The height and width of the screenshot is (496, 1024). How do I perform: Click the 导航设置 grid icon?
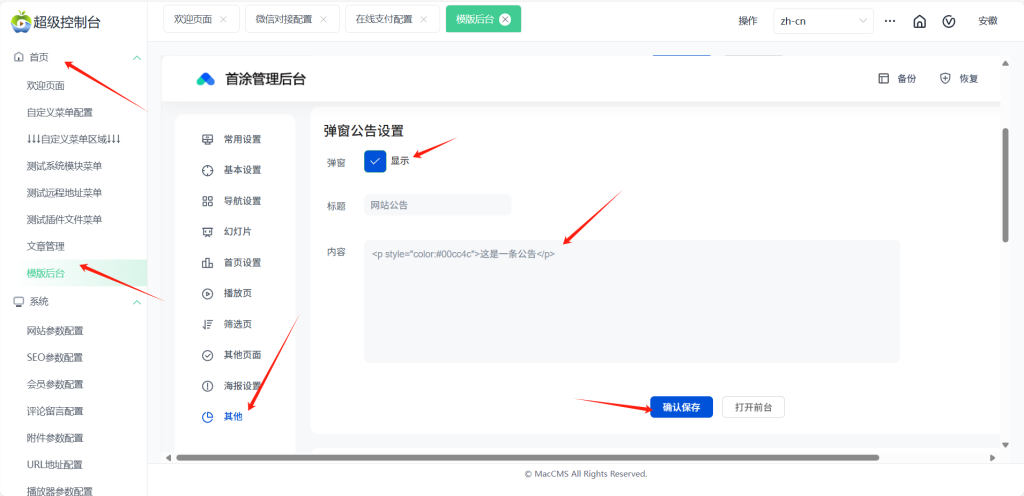pyautogui.click(x=208, y=201)
